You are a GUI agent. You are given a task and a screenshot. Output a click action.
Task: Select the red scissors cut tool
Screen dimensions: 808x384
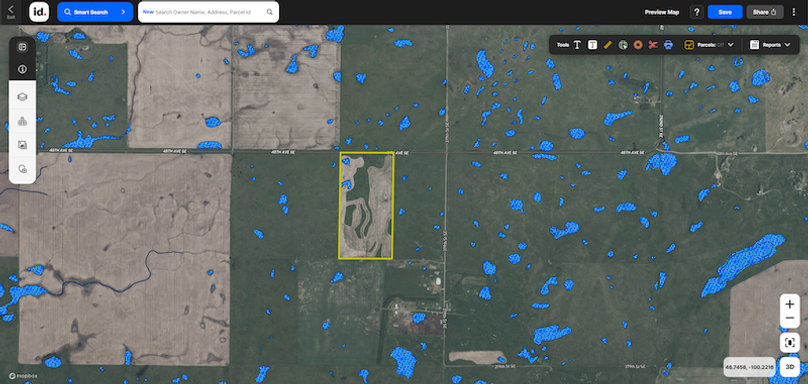(653, 45)
